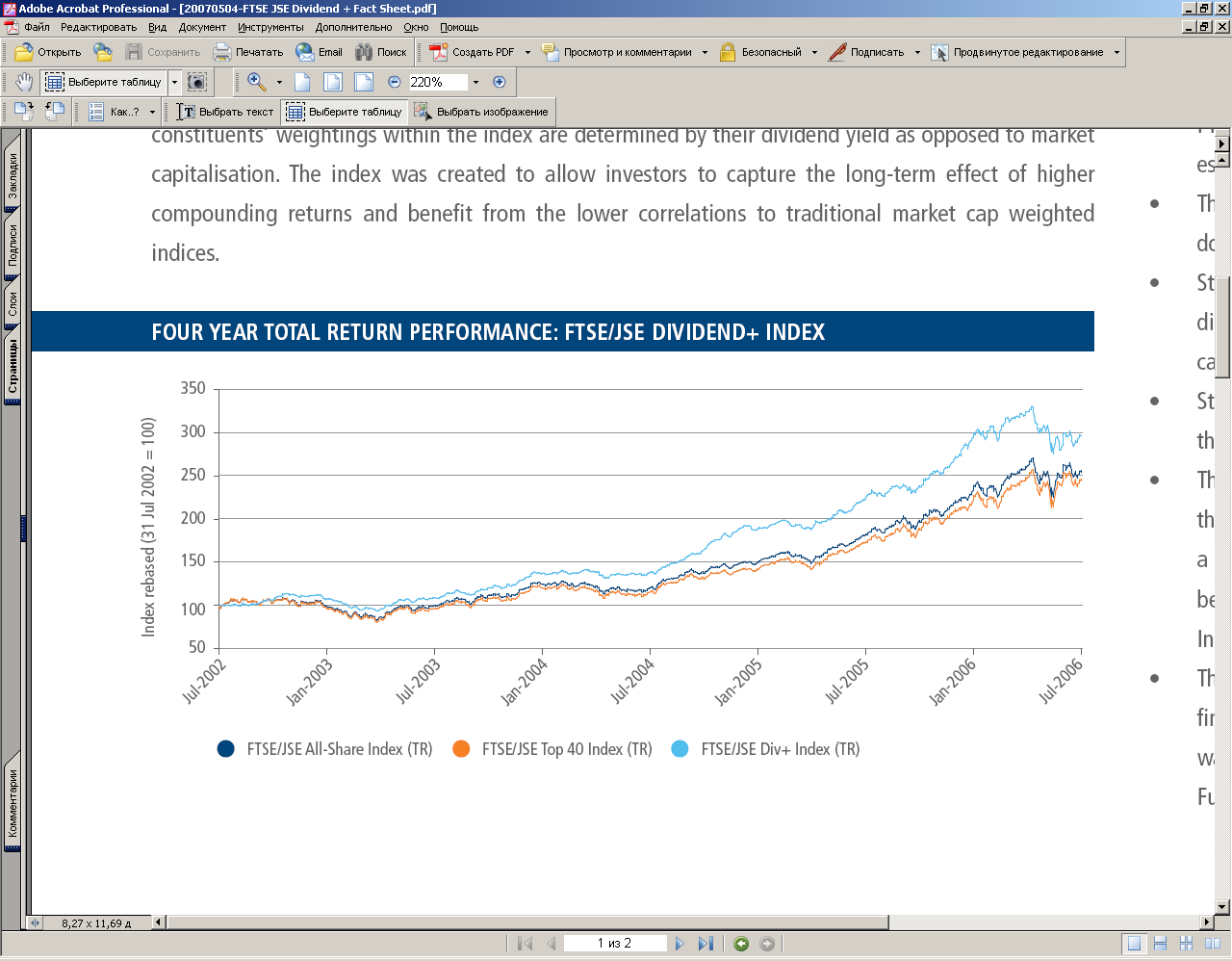Jump to the last page
The height and width of the screenshot is (961, 1232).
pos(706,944)
